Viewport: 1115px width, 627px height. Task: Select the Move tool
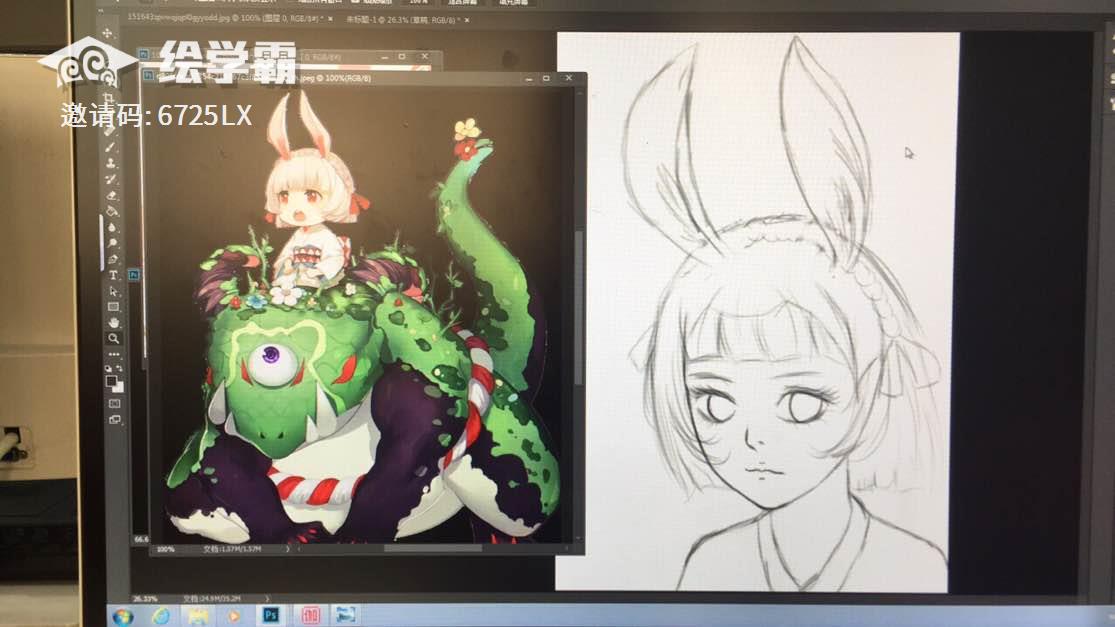107,33
